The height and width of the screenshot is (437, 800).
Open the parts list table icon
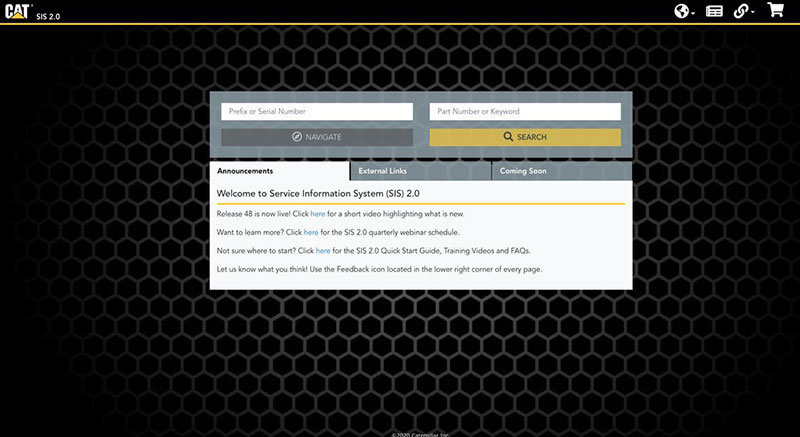point(714,12)
